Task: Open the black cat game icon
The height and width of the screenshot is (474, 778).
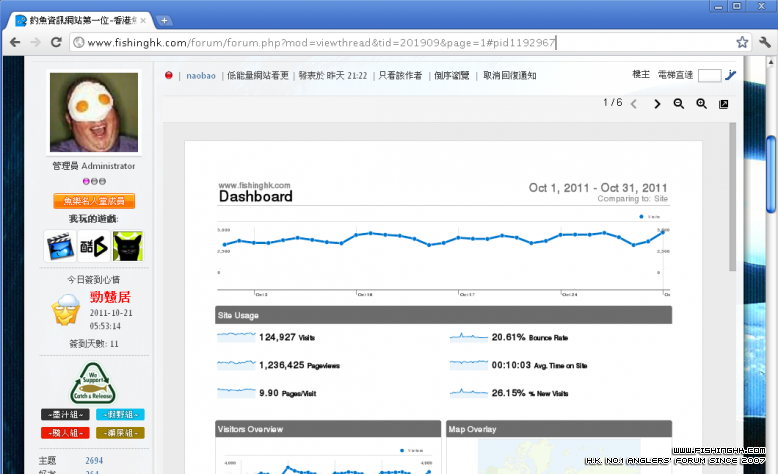Action: (x=128, y=246)
